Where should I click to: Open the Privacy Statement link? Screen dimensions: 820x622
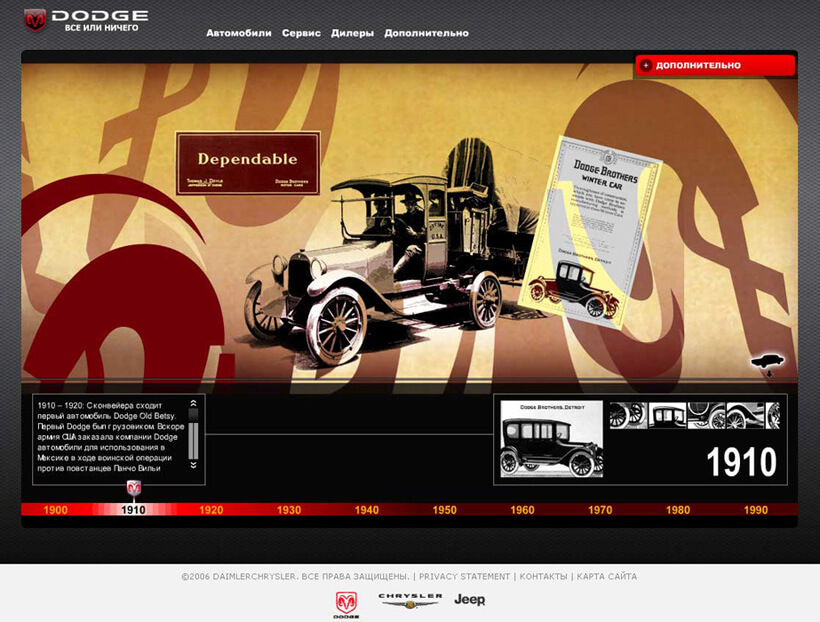coord(464,577)
